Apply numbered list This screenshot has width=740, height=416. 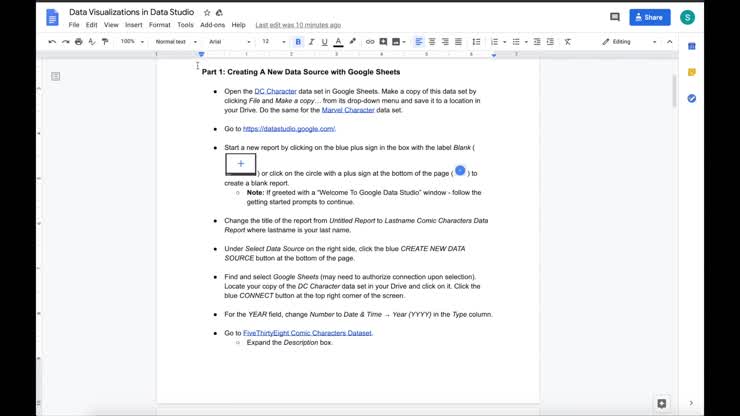pos(494,42)
